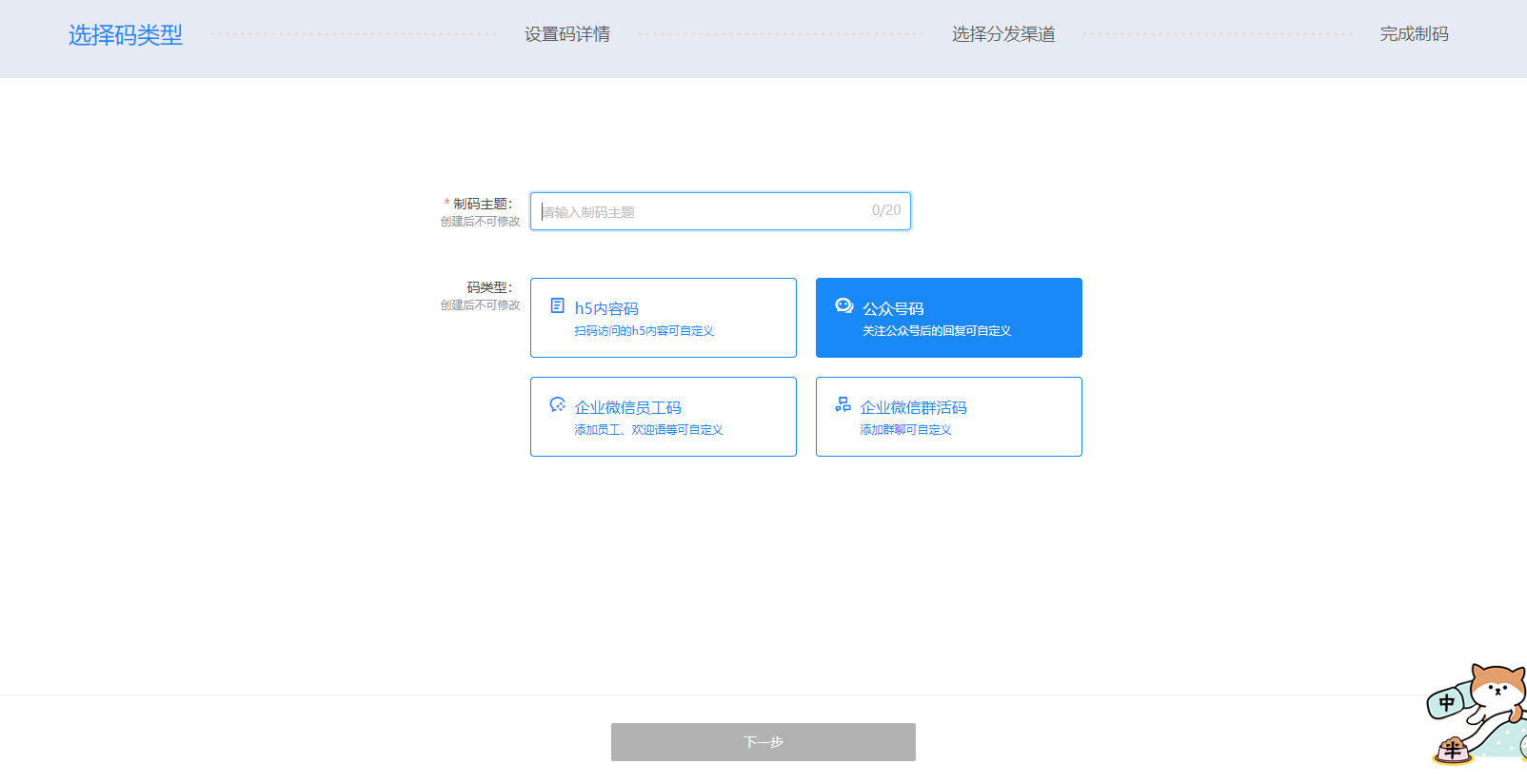Click the 关注公众号后的回复可自定义 description
The height and width of the screenshot is (784, 1527).
point(937,331)
